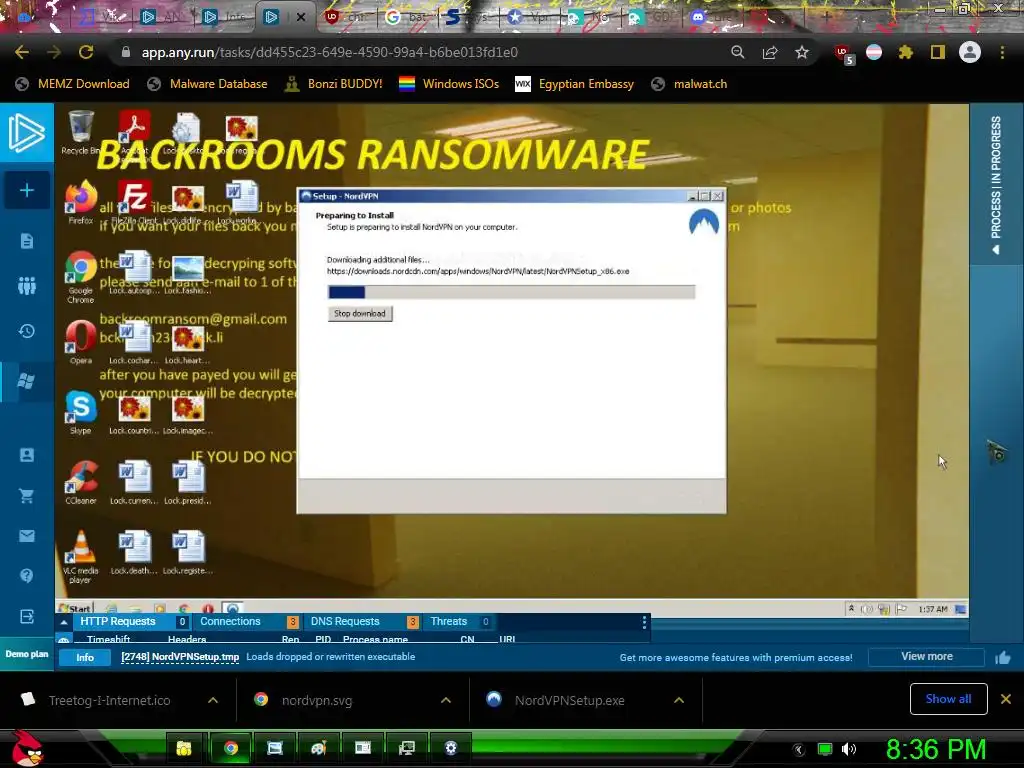Click the Skype desktop icon

point(81,413)
